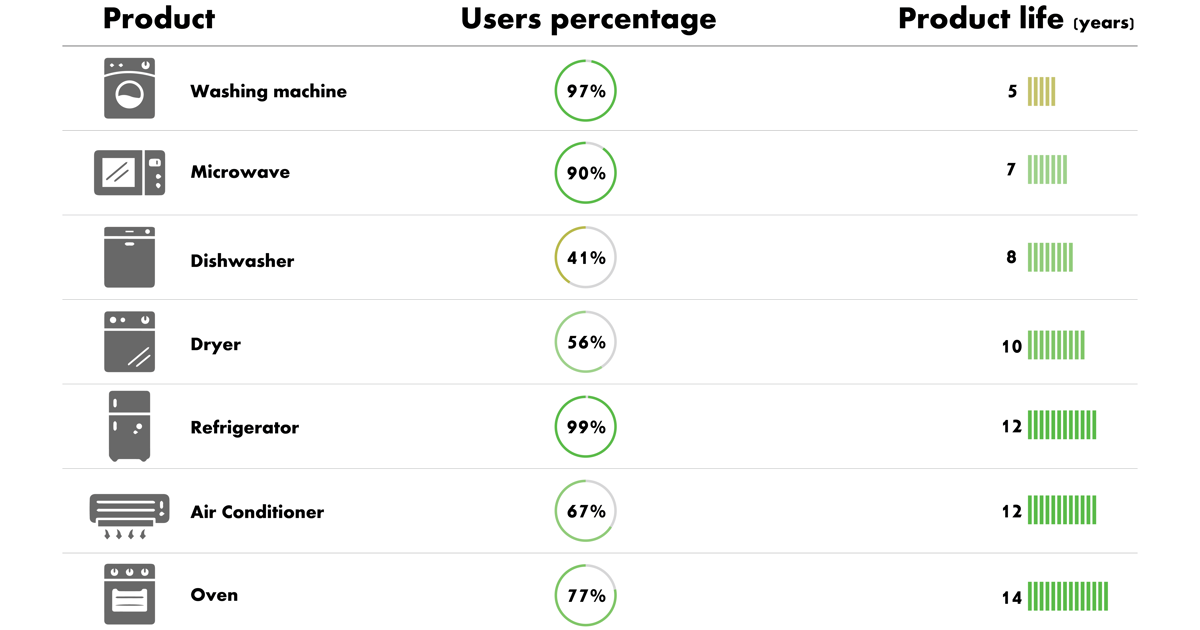Click the microwave icon
The height and width of the screenshot is (630, 1200).
(129, 173)
